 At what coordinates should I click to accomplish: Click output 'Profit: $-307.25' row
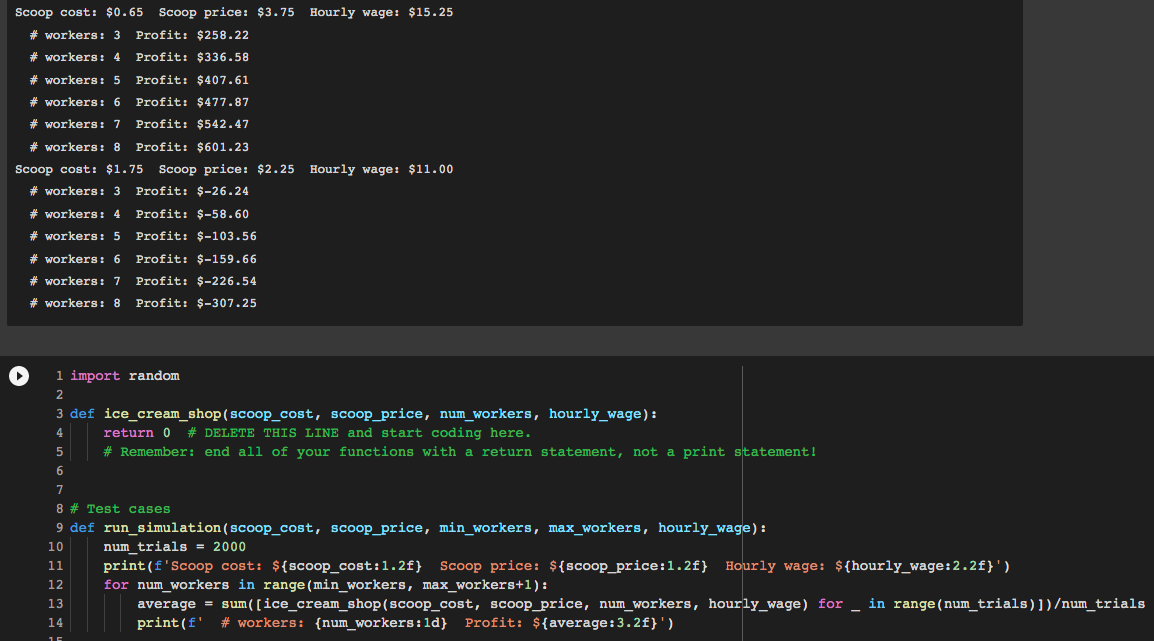coord(144,303)
